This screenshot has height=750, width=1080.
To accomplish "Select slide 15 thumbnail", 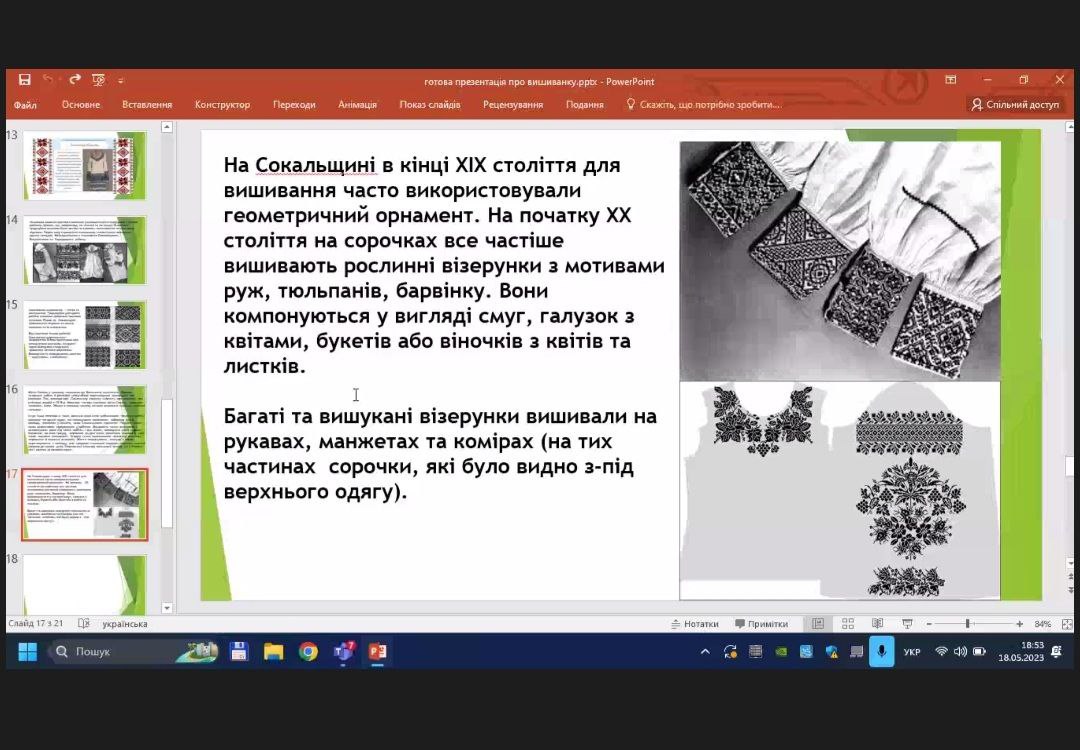I will tap(85, 335).
